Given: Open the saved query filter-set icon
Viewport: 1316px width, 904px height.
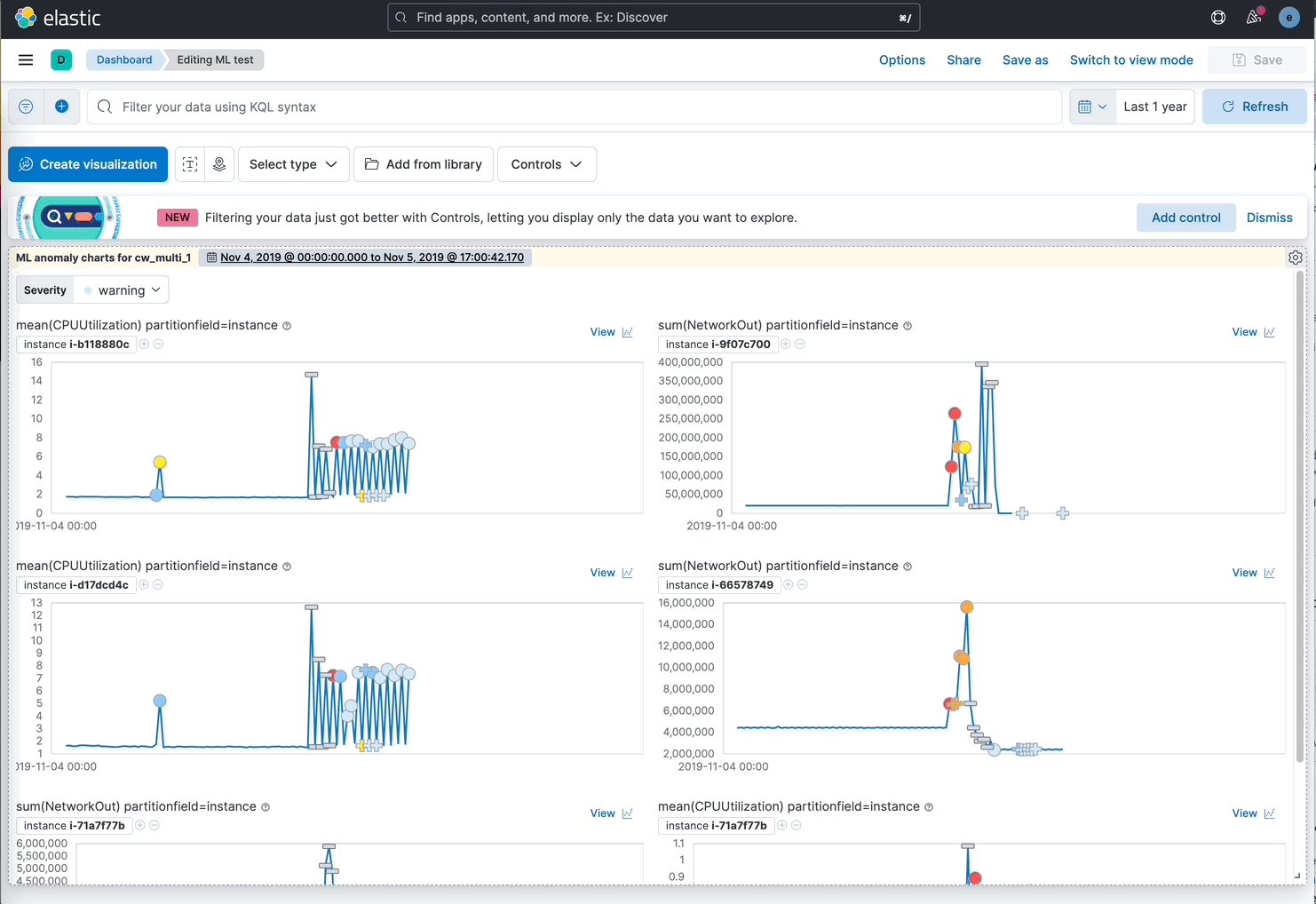Looking at the screenshot, I should (x=25, y=106).
